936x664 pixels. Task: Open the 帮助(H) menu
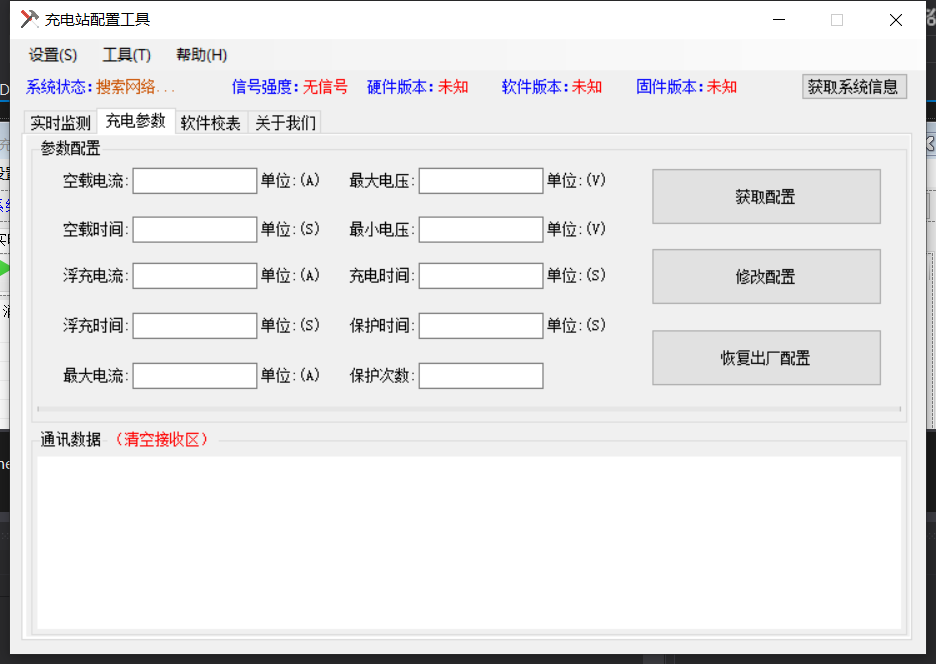coord(201,55)
